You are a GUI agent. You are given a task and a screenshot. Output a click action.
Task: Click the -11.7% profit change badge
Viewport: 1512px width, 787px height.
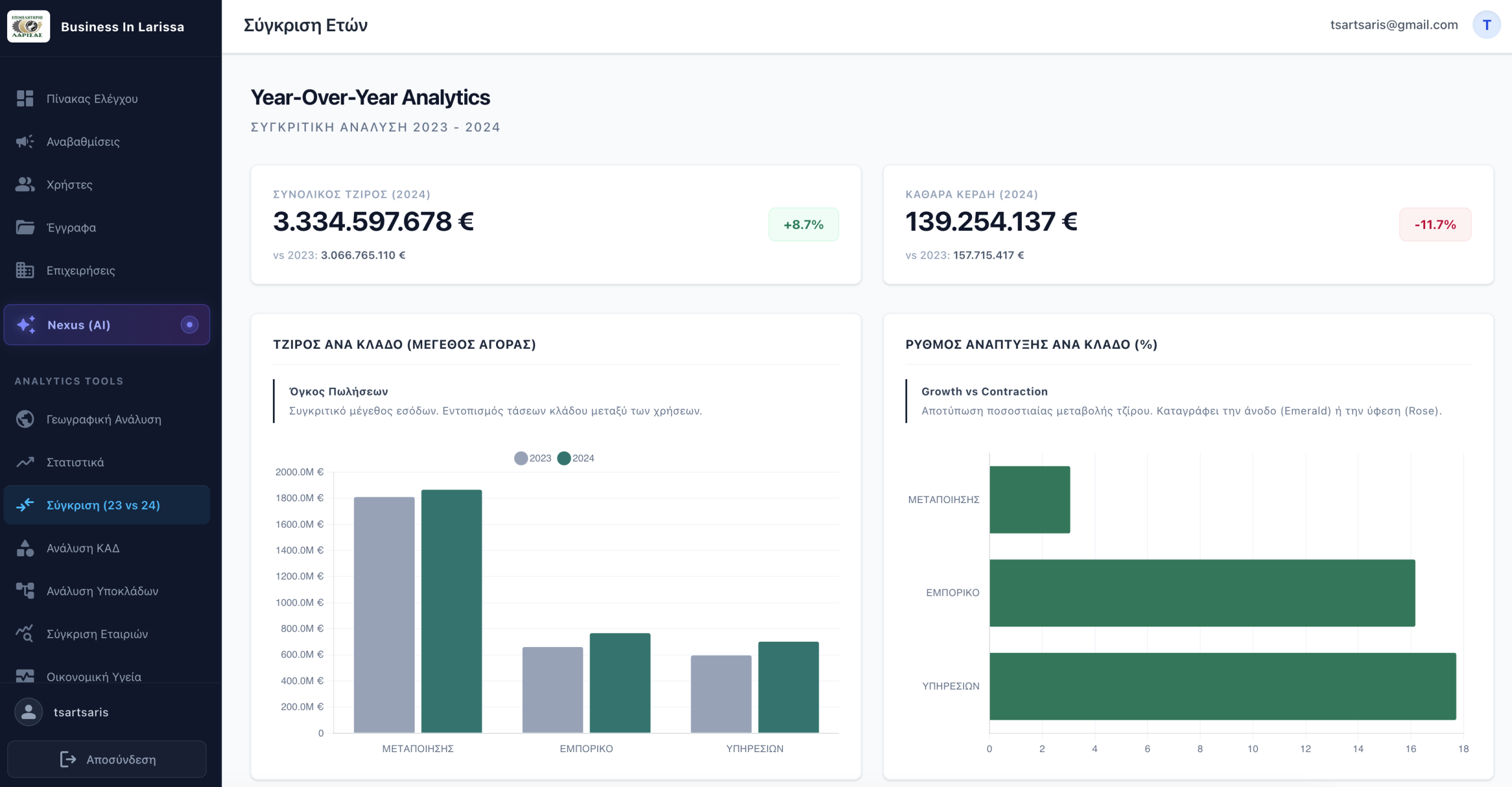coord(1435,224)
